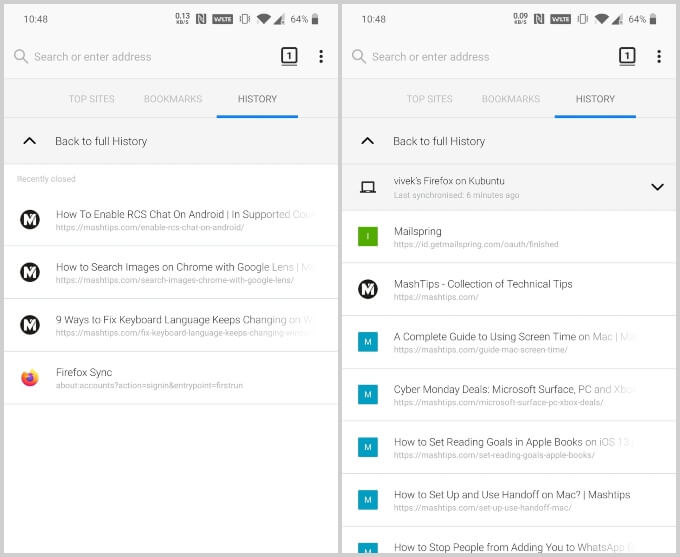Tap VoLTE icon in right status bar
The image size is (680, 557).
coord(560,19)
